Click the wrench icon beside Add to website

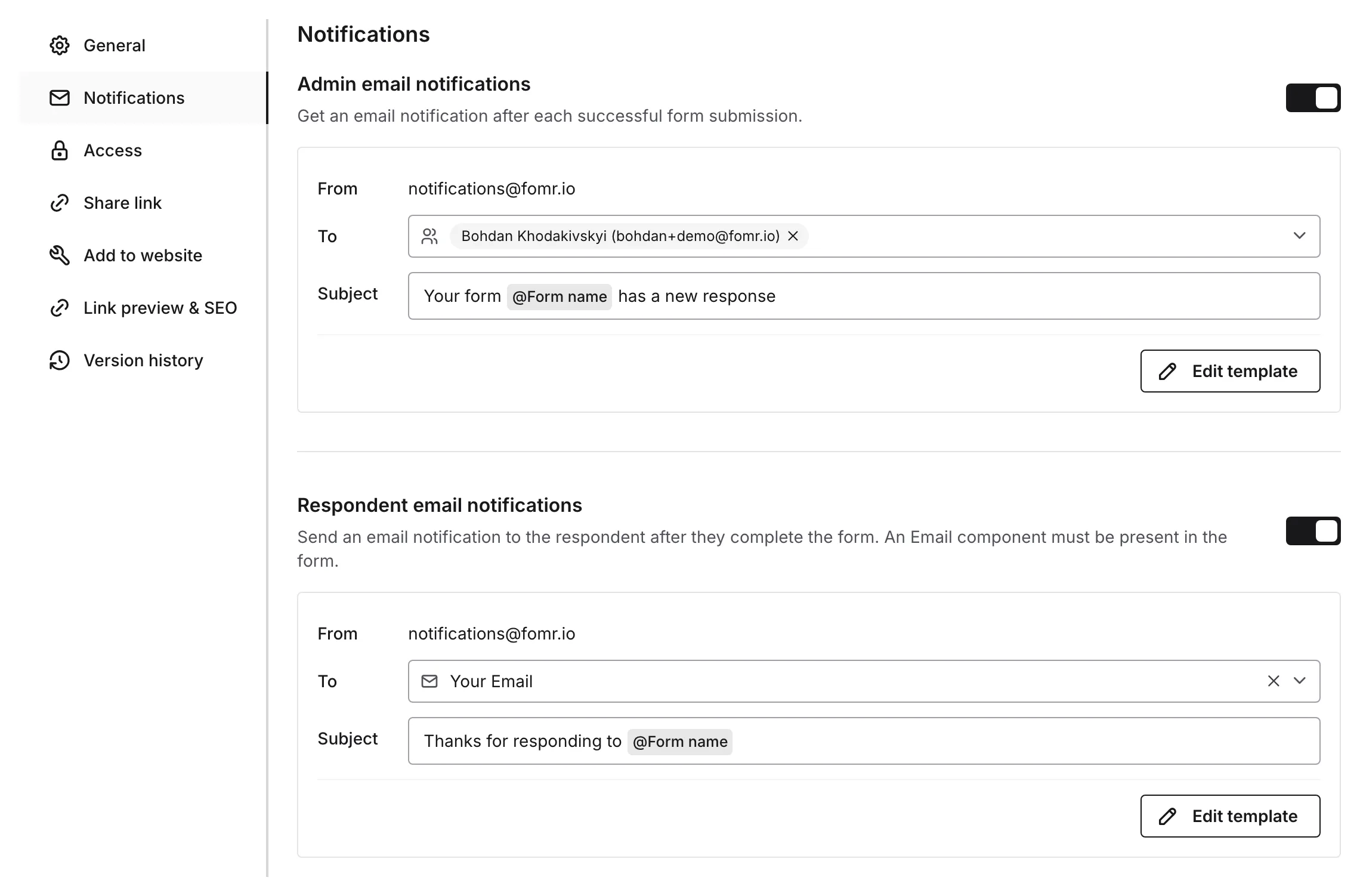coord(60,255)
